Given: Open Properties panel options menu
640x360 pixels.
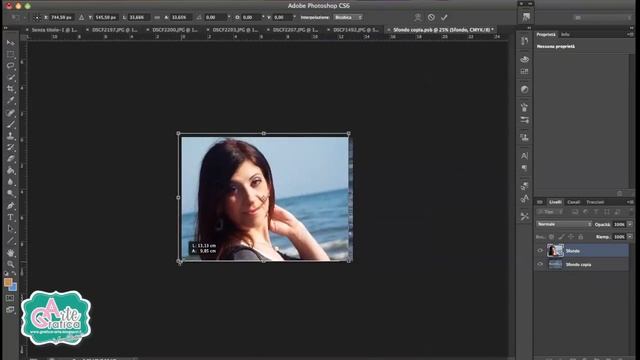Looking at the screenshot, I should pyautogui.click(x=631, y=35).
